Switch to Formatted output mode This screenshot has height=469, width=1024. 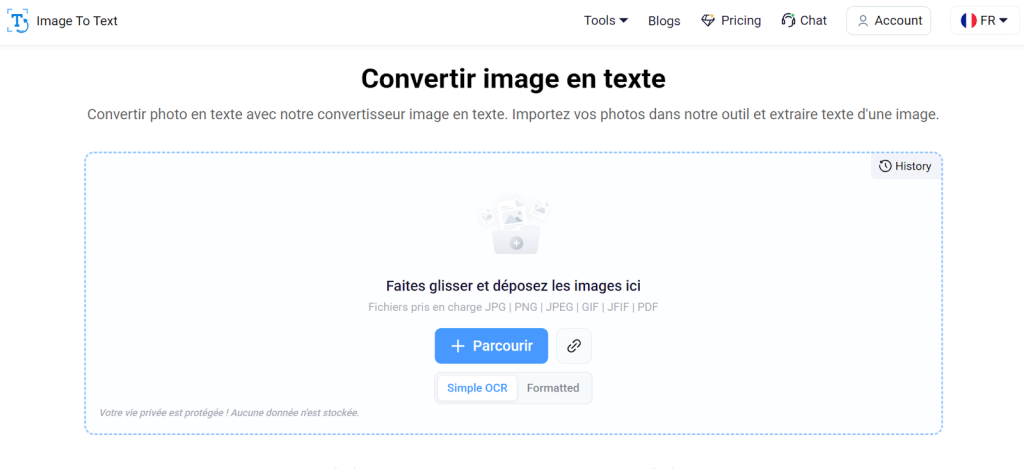tap(553, 388)
